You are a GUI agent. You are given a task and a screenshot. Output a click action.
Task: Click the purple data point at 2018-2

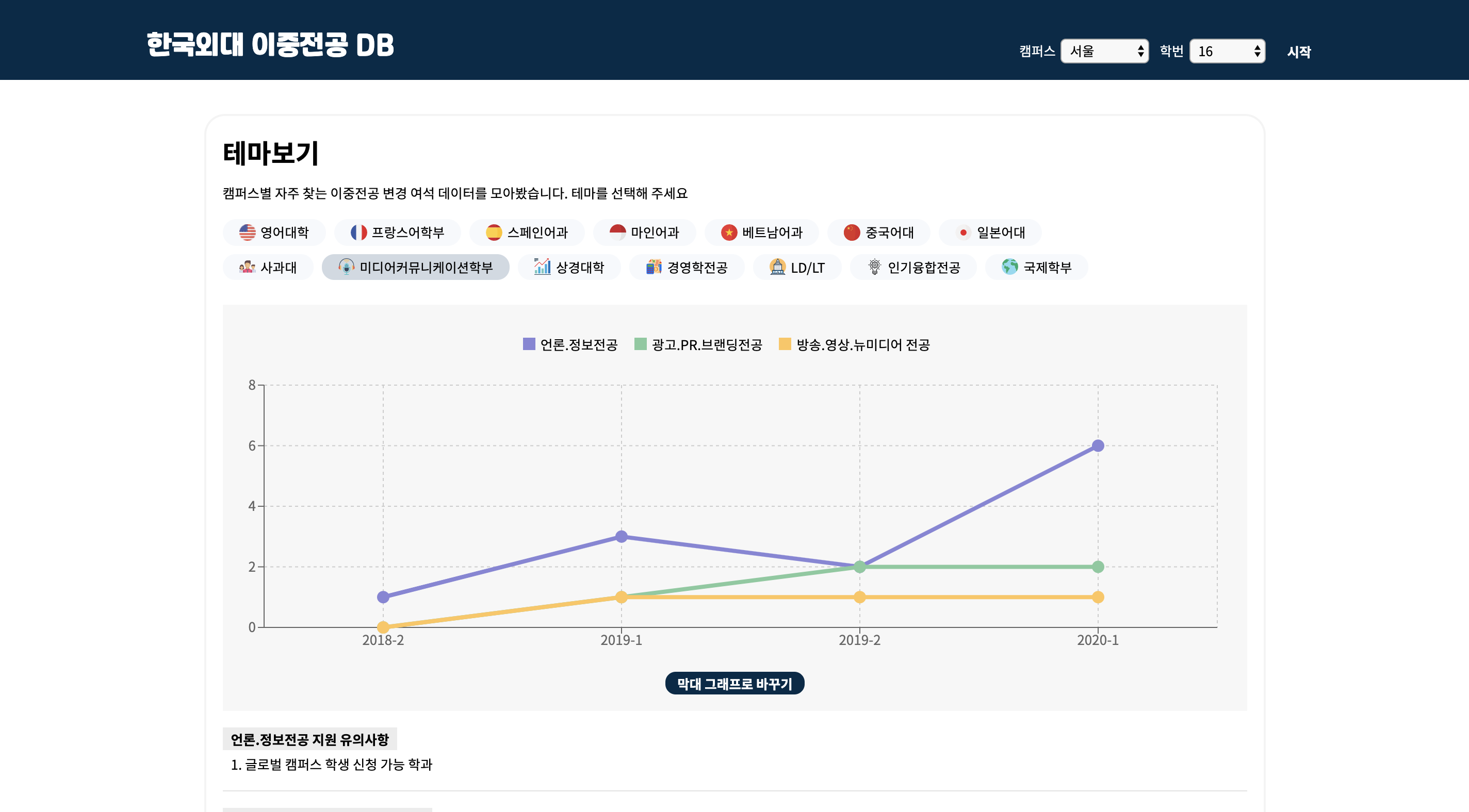pos(383,596)
